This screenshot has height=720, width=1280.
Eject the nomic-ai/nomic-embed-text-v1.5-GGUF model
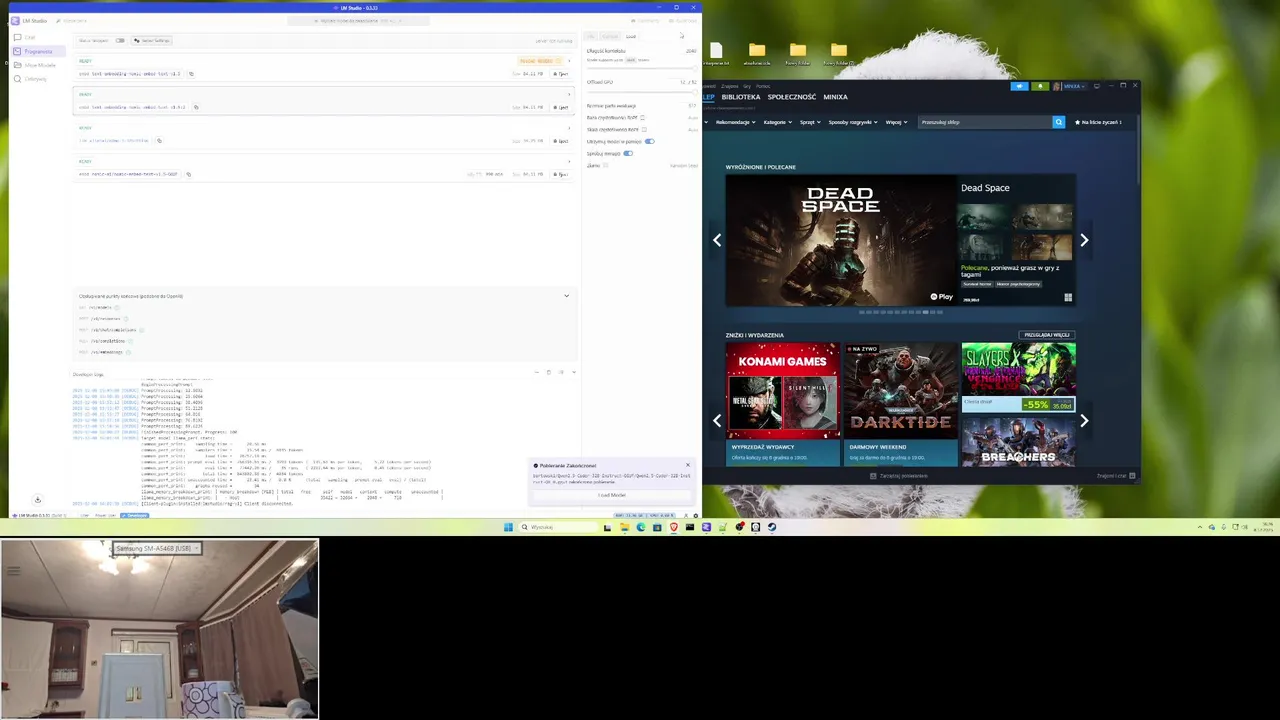click(x=562, y=174)
